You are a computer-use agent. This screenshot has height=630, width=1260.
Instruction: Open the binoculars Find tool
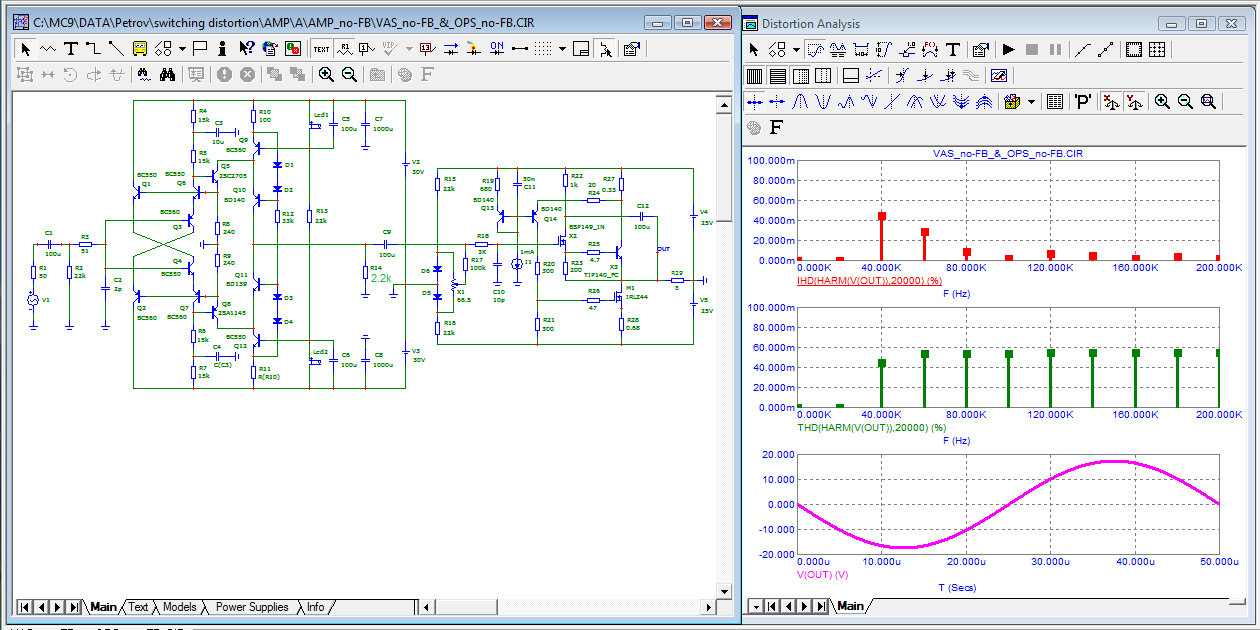pyautogui.click(x=167, y=74)
